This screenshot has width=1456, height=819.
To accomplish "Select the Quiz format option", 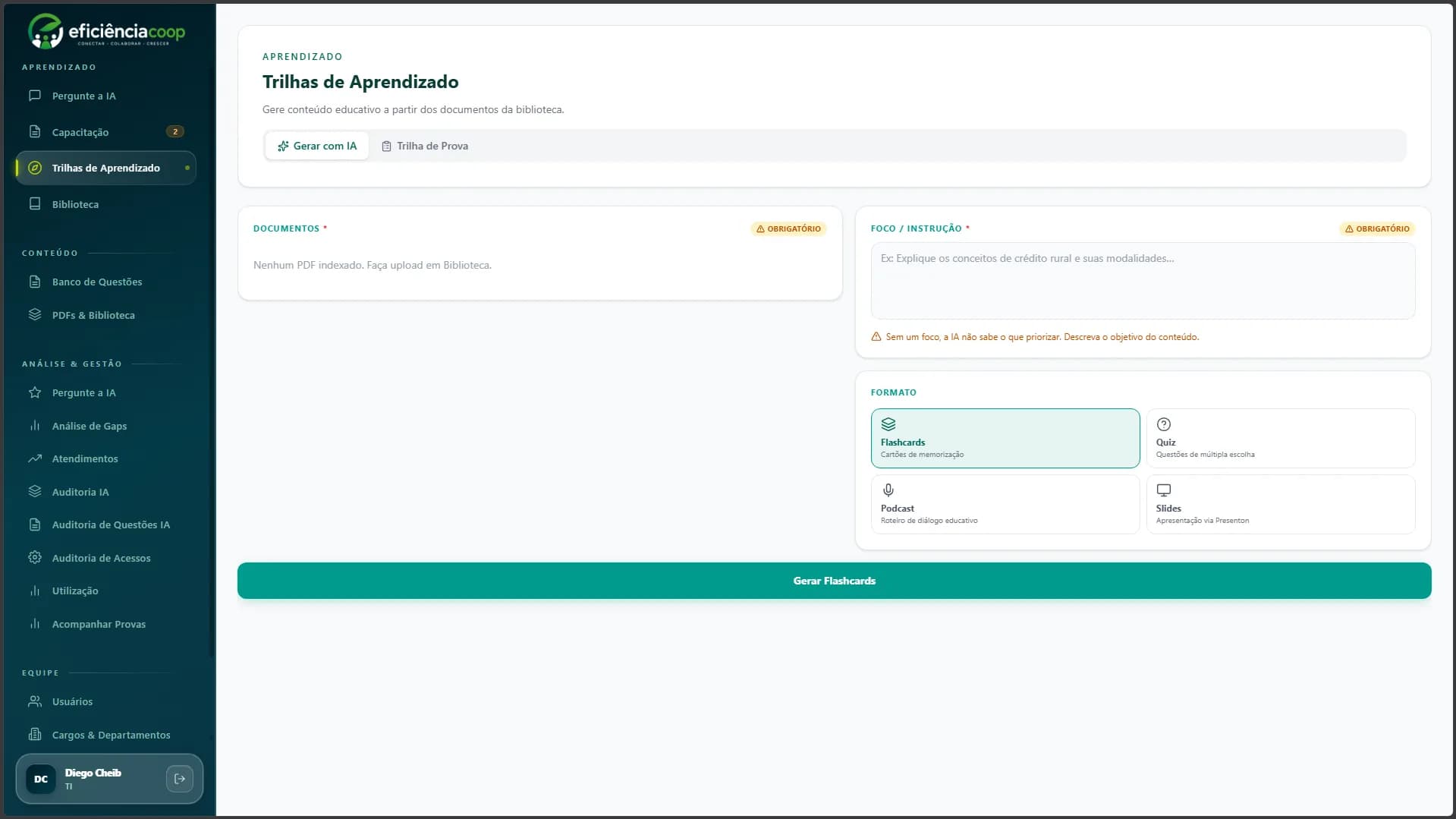I will pos(1280,438).
